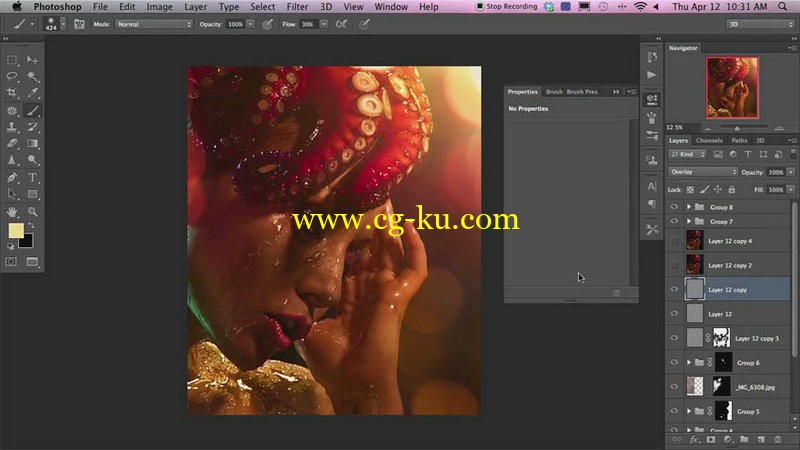Expand the Group 7 folder
Viewport: 800px width, 450px height.
[689, 221]
